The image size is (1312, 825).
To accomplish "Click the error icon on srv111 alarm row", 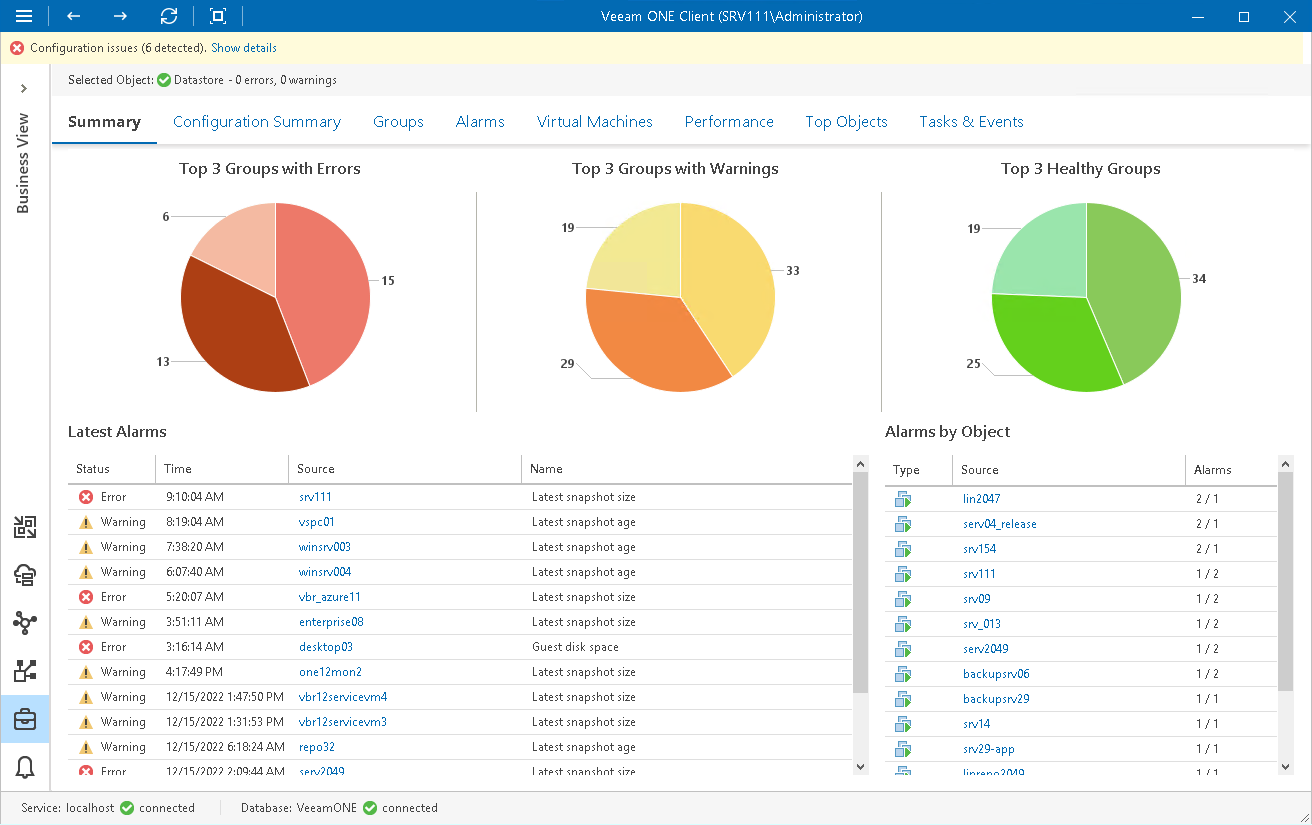I will tap(86, 497).
